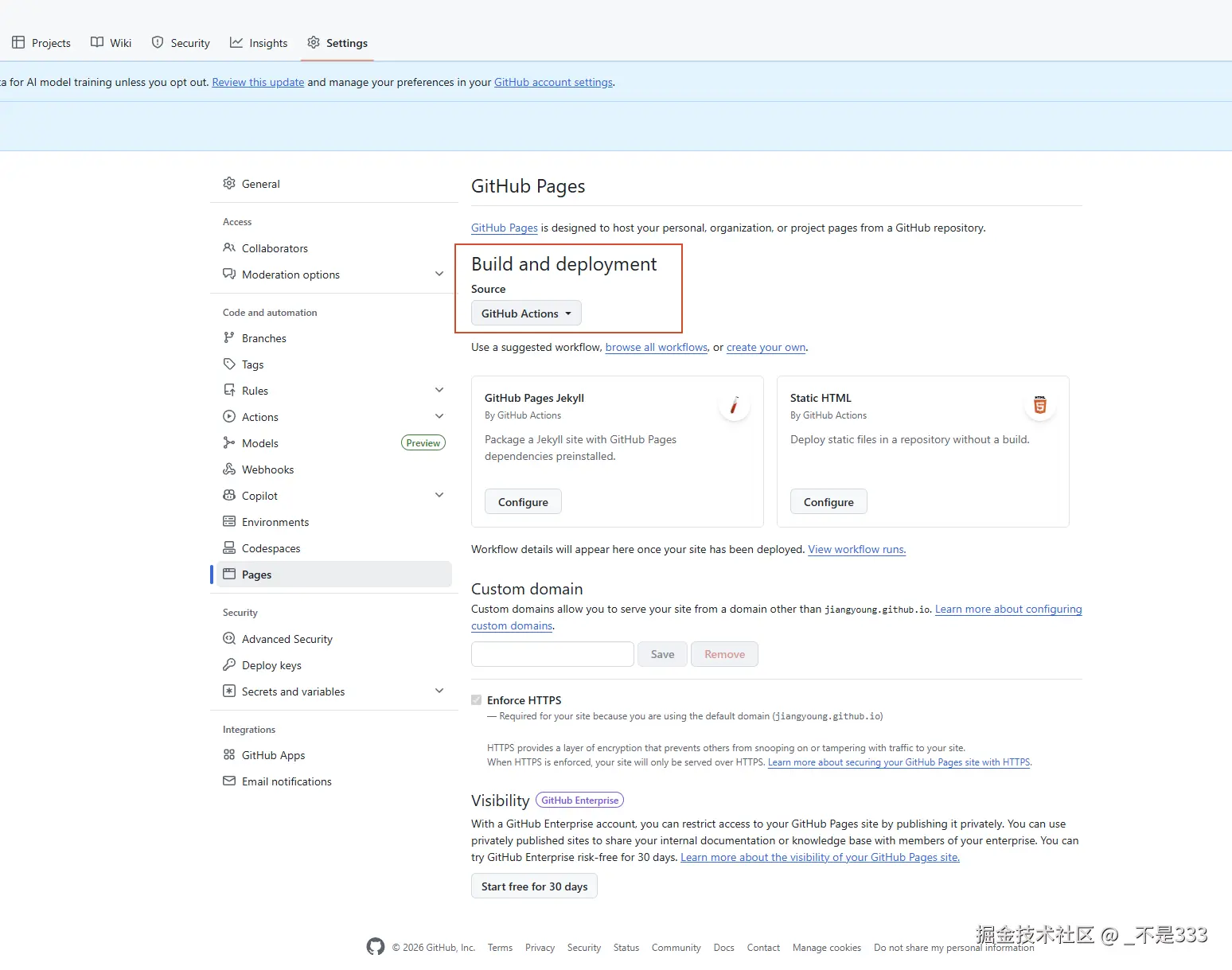Click the Advanced Security shield icon

229,638
